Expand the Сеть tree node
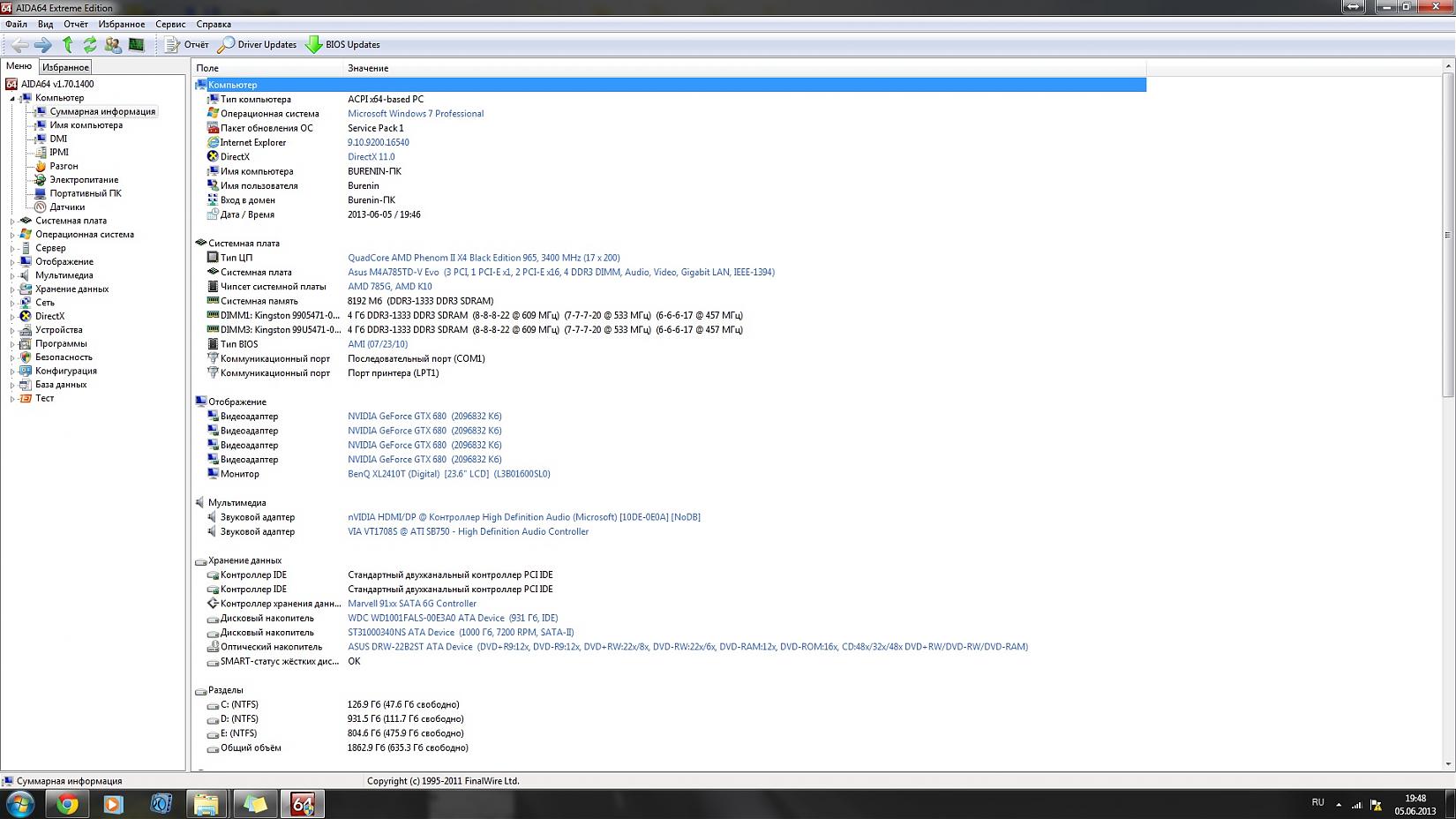This screenshot has height=819, width=1456. [12, 303]
